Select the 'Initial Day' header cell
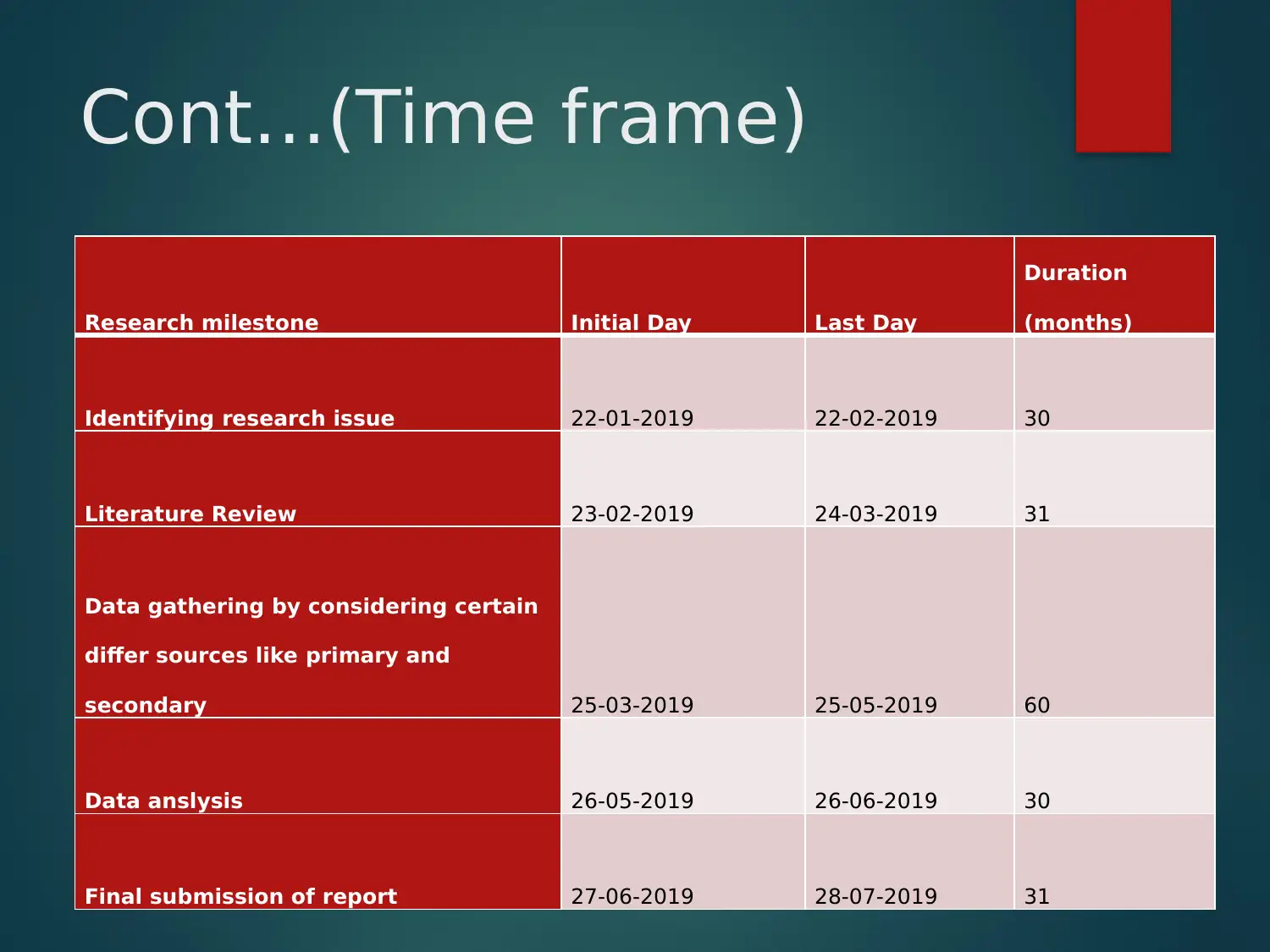Screen dimensions: 1270x952 click(x=683, y=286)
